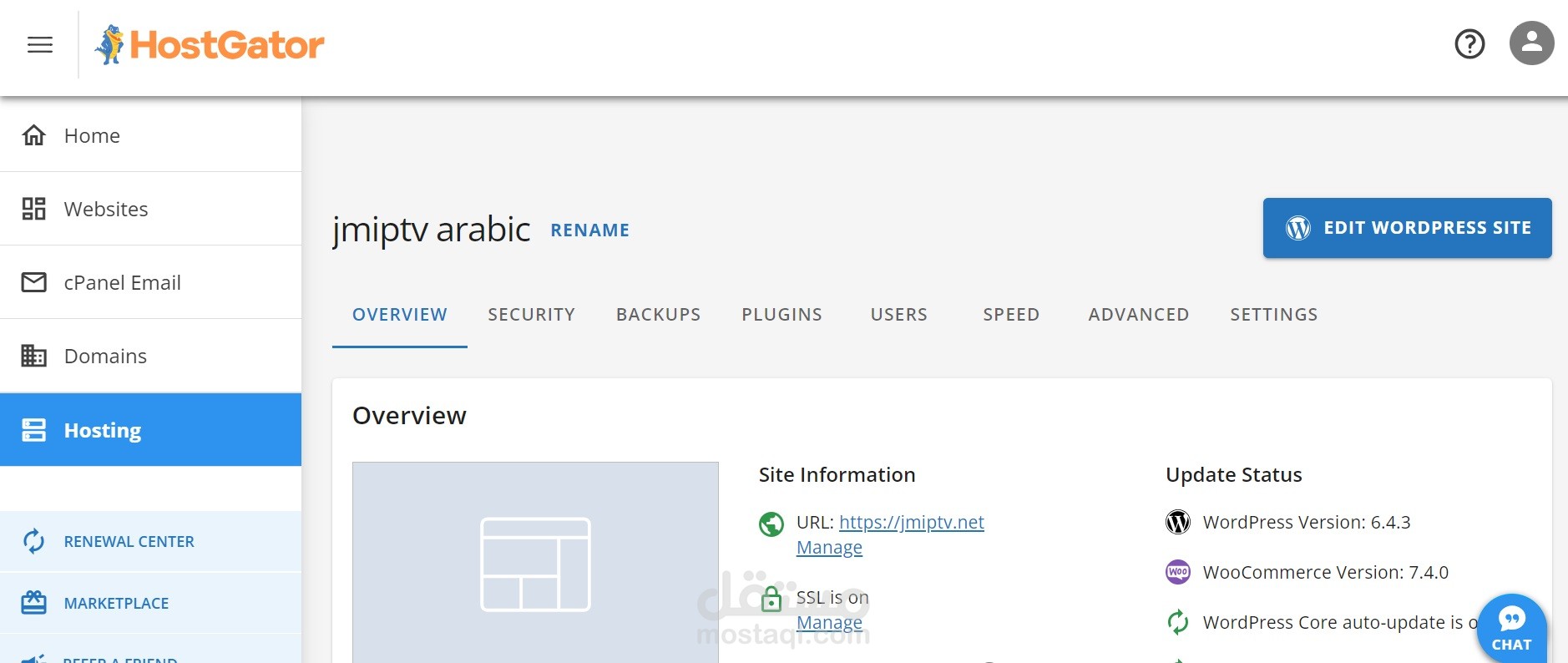Click the cPanel Email envelope icon

[33, 282]
